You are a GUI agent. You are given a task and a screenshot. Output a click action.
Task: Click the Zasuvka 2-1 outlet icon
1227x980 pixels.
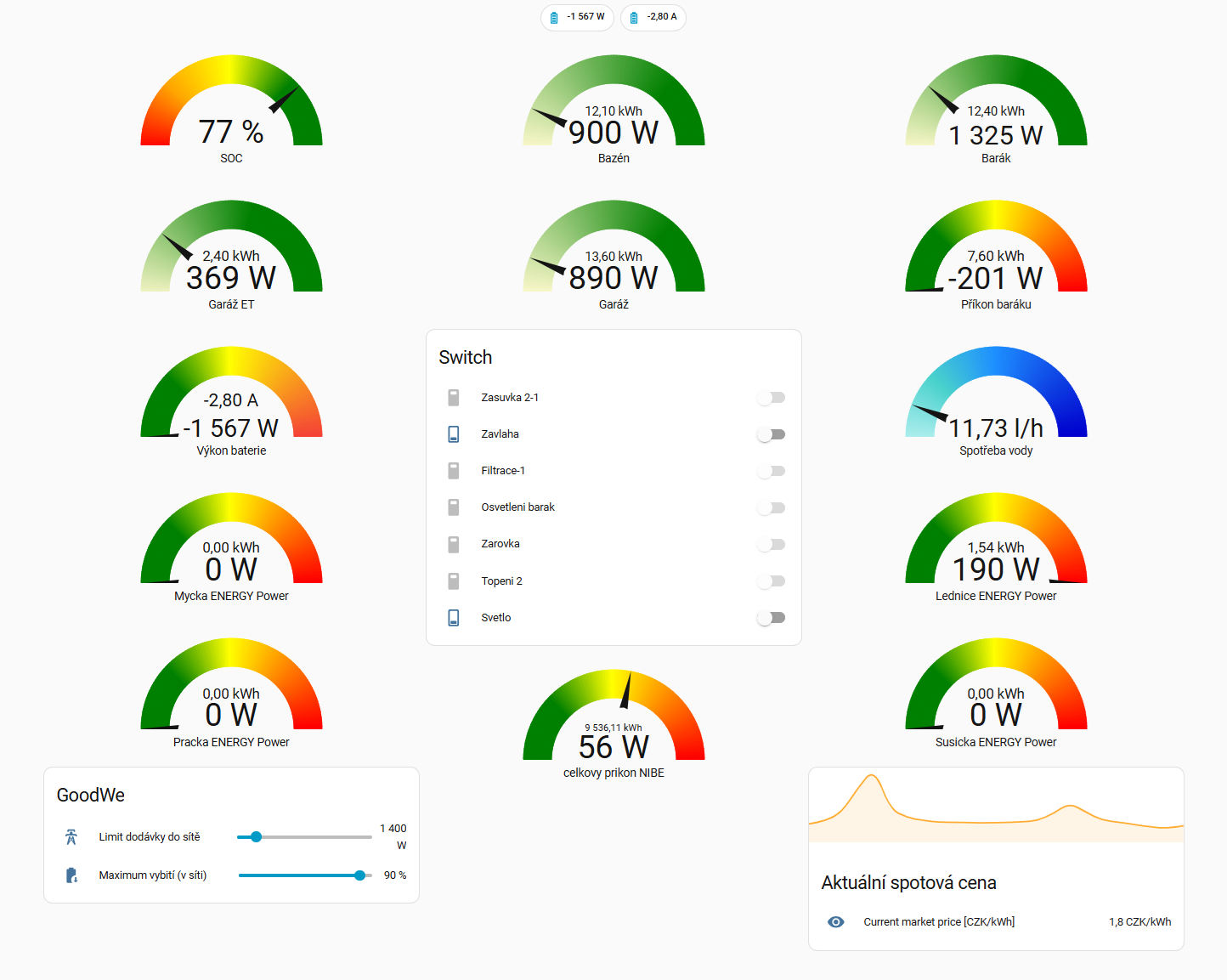[x=454, y=398]
